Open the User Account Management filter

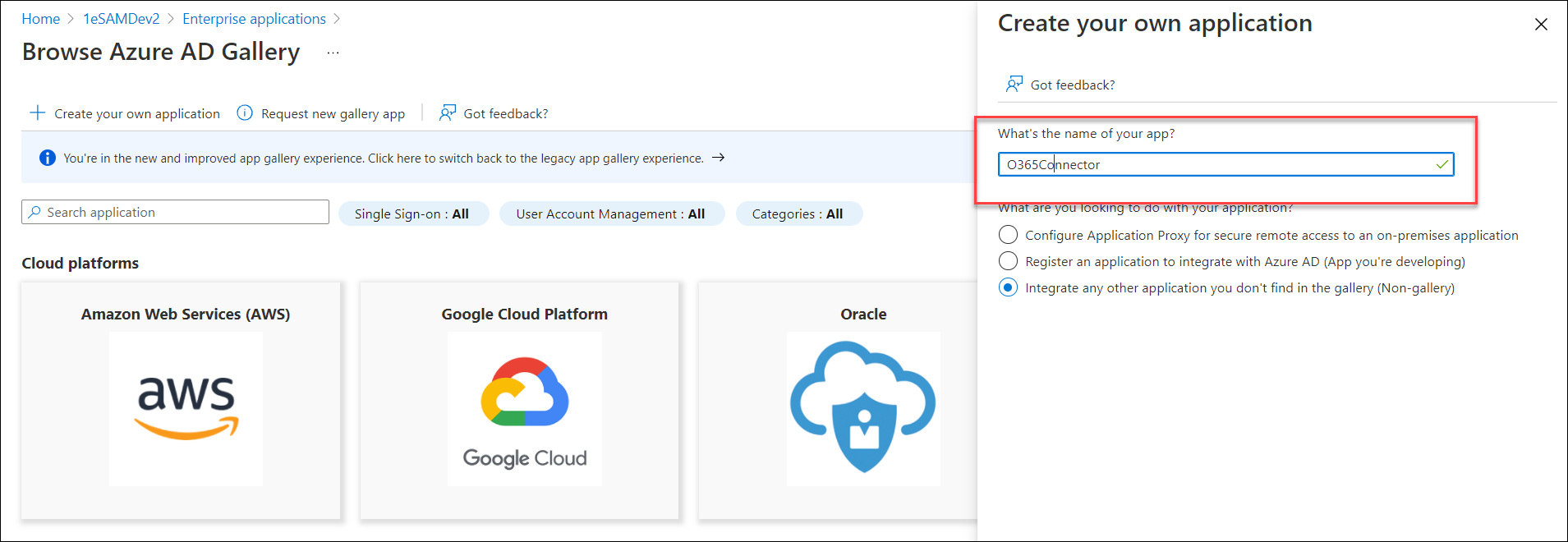611,214
